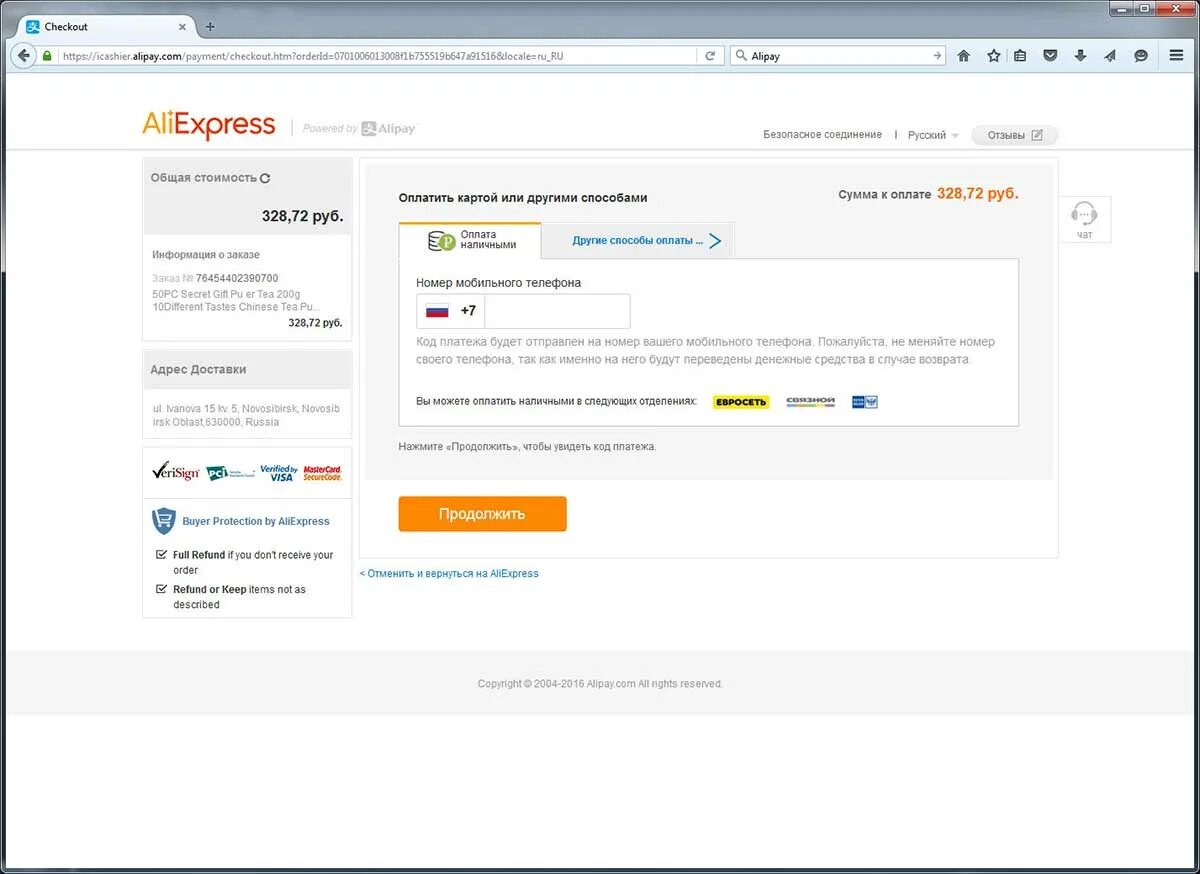Click the green padlock secure-site icon
Image resolution: width=1200 pixels, height=874 pixels.
pyautogui.click(x=46, y=56)
